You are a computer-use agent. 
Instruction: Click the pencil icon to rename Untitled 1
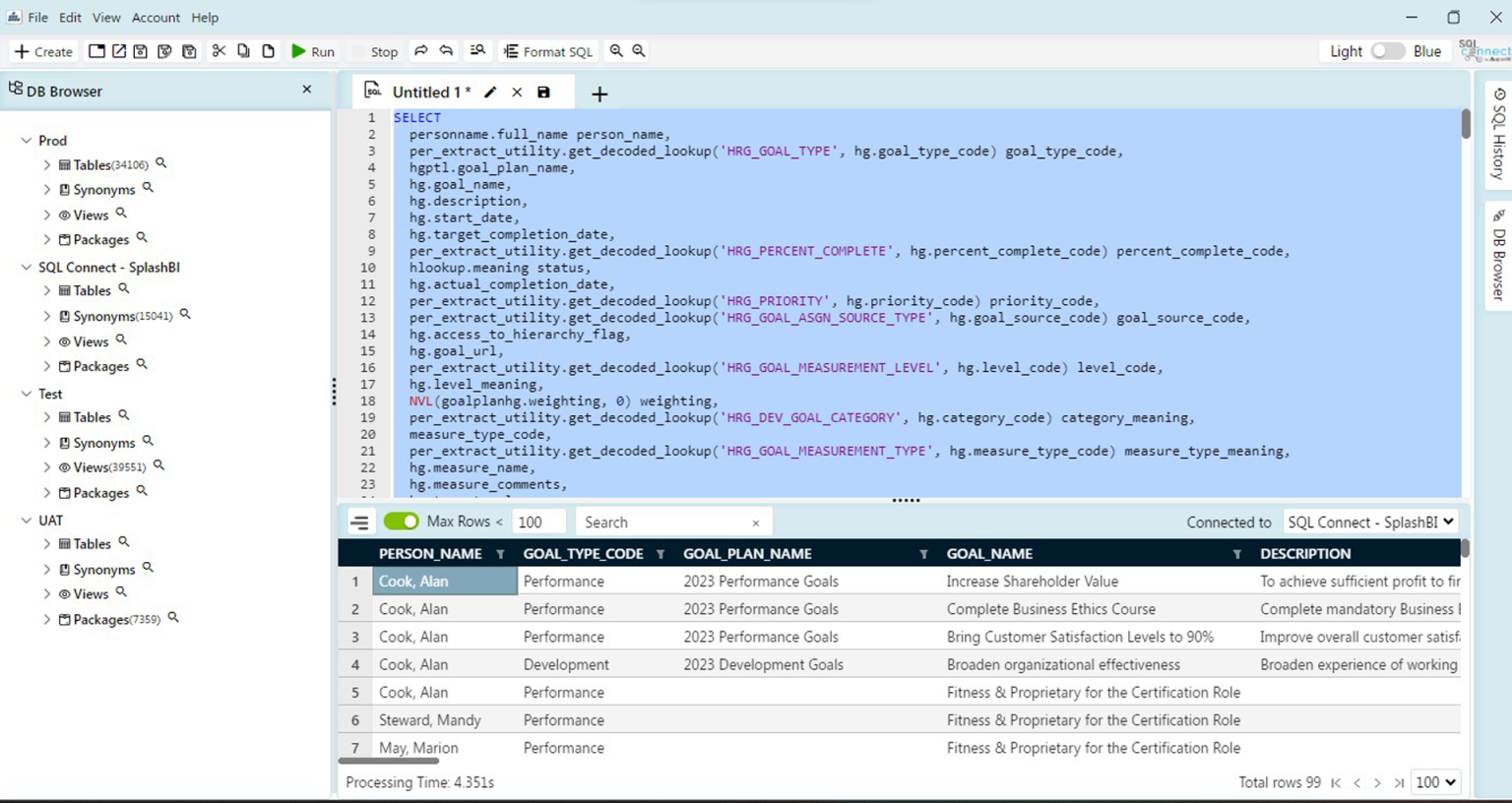(490, 93)
